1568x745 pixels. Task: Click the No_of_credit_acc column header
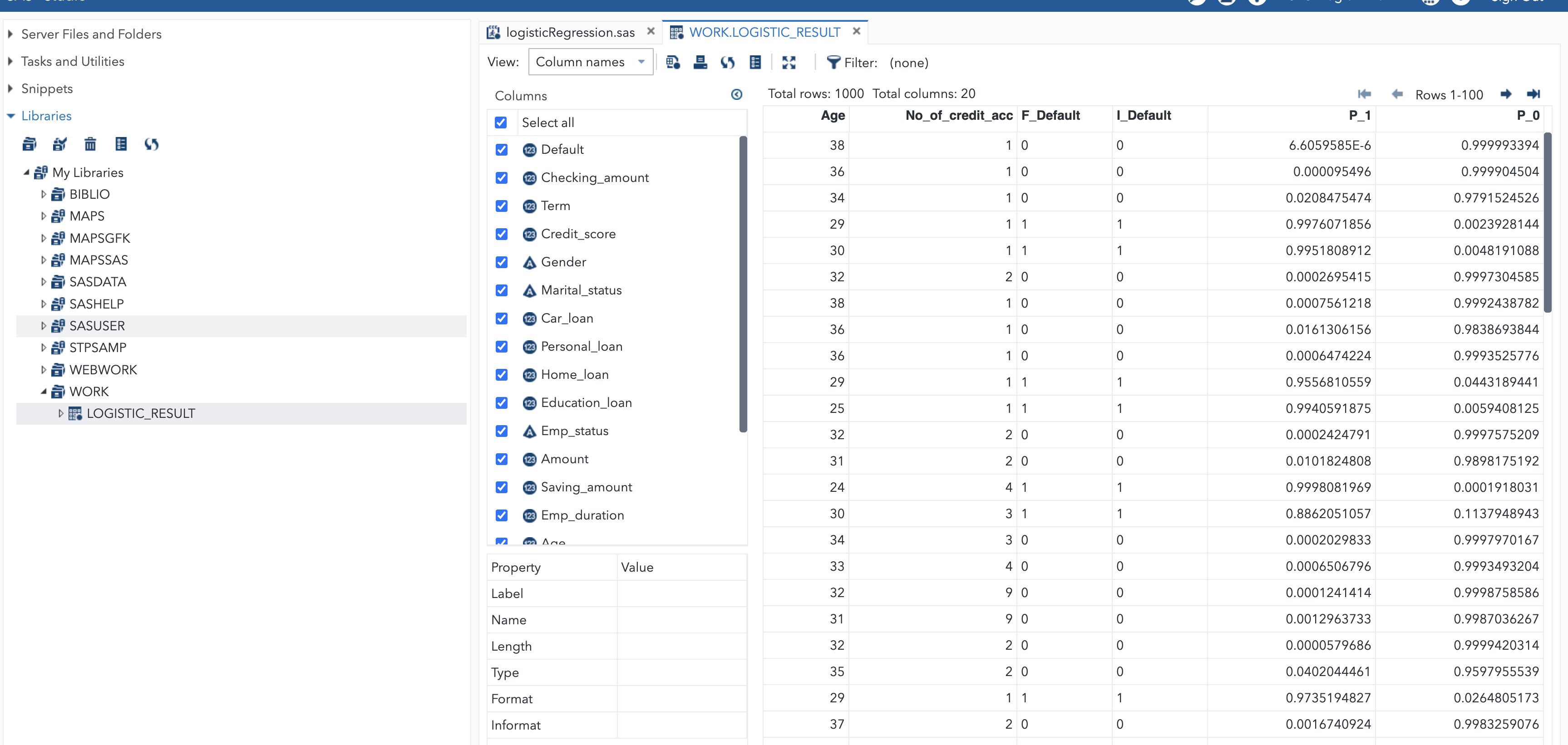point(932,116)
